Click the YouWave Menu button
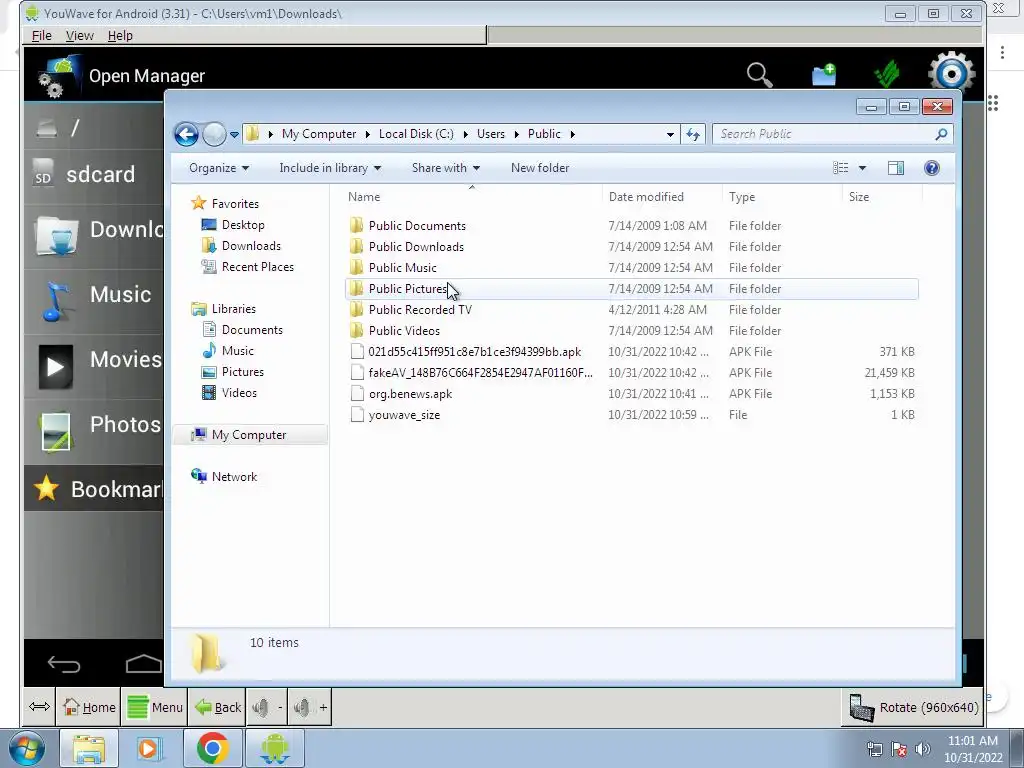Viewport: 1024px width, 768px height. click(155, 707)
